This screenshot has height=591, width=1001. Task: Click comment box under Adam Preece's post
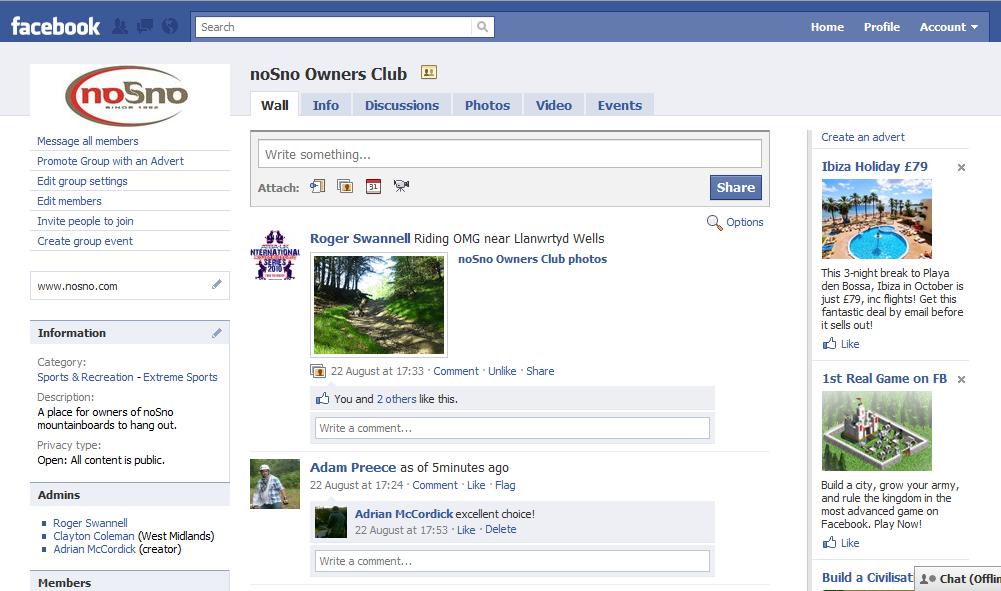click(512, 561)
